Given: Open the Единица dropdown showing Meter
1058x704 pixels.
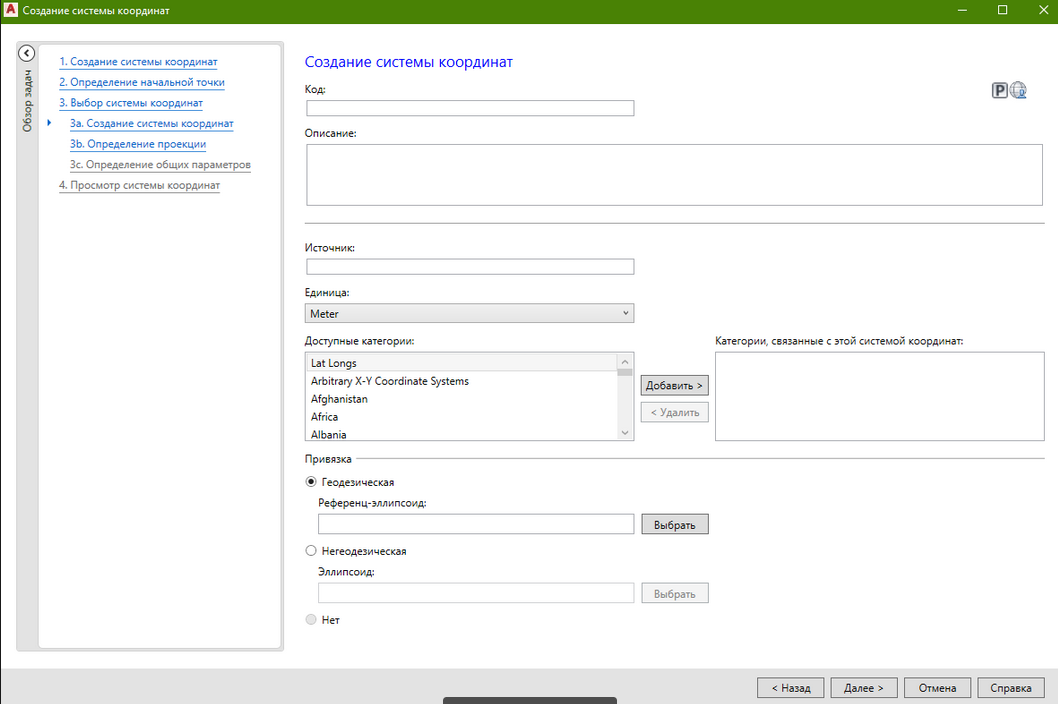Looking at the screenshot, I should (470, 314).
